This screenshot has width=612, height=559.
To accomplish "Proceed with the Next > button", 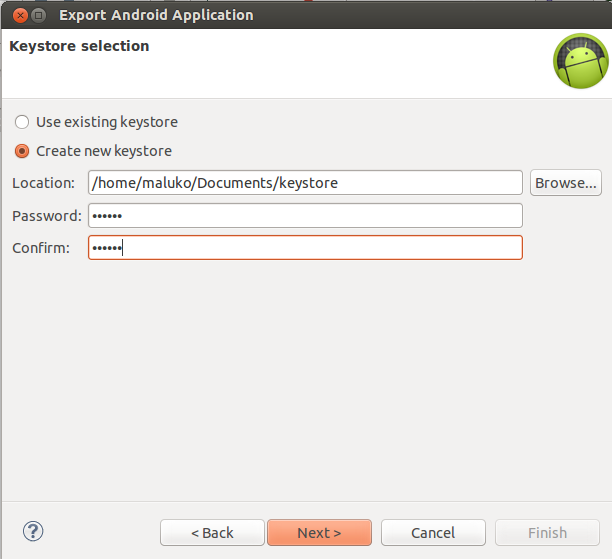I will [x=319, y=532].
